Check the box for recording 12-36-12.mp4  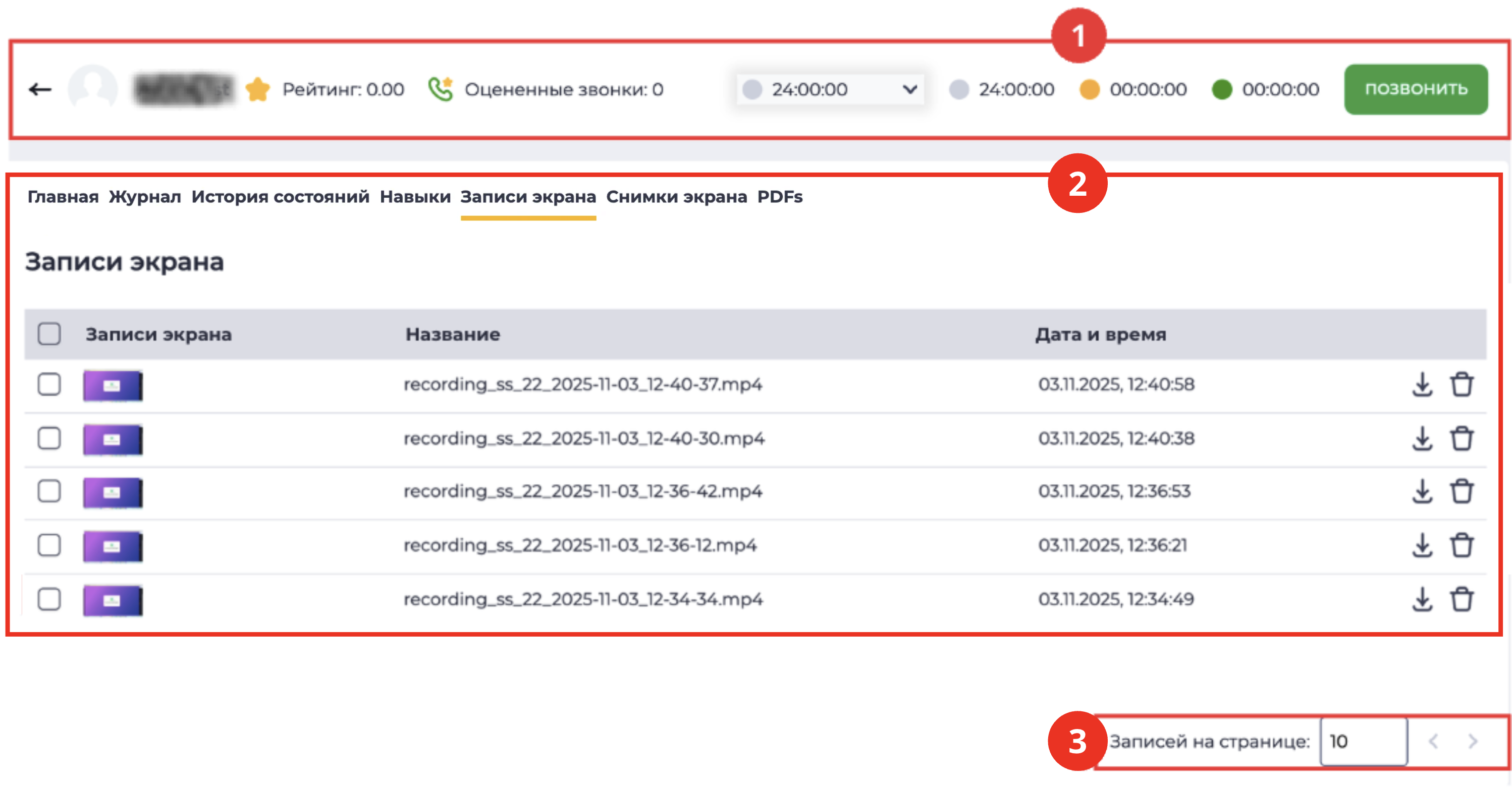click(x=49, y=545)
